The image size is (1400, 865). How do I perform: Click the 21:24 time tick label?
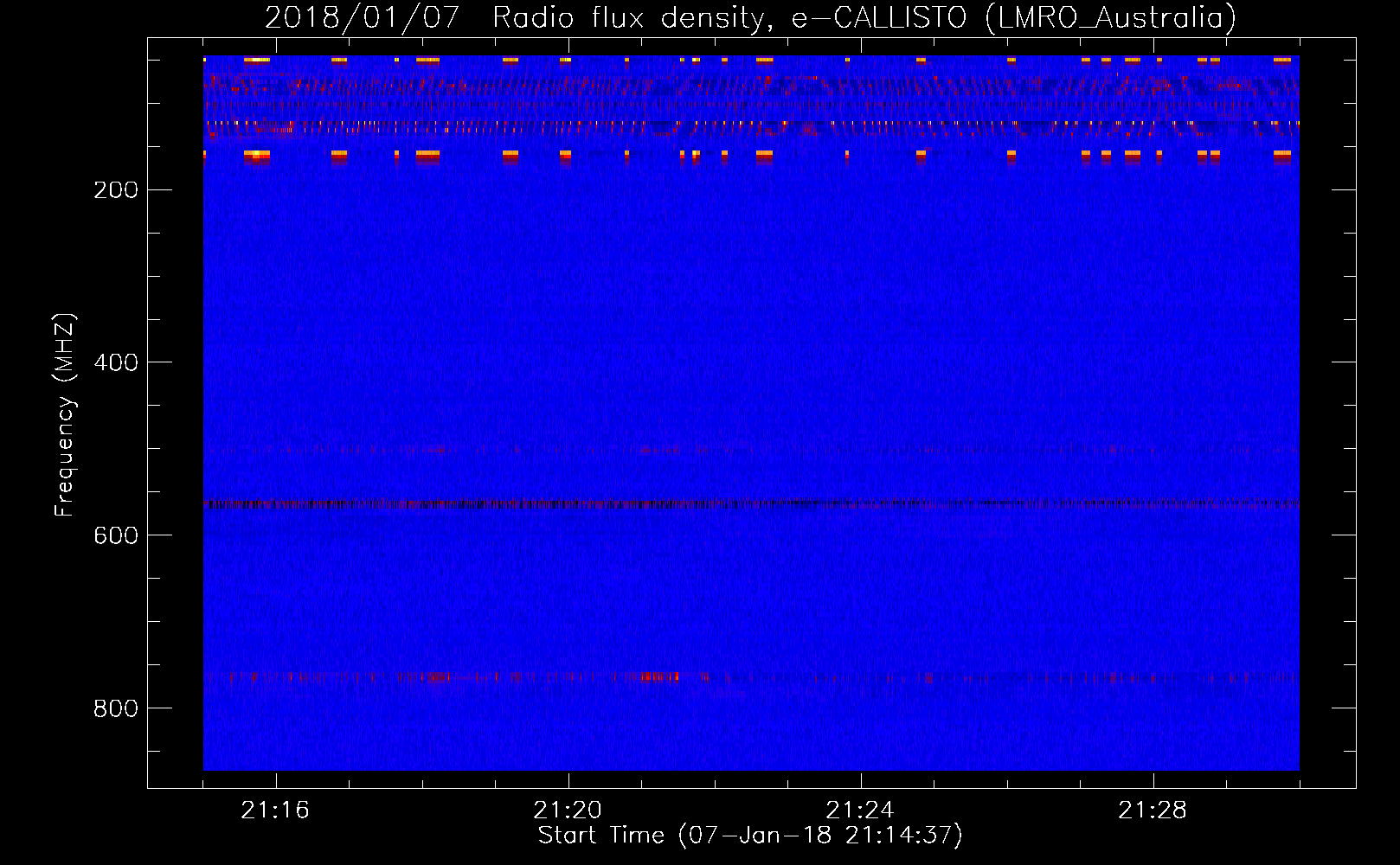pyautogui.click(x=860, y=811)
